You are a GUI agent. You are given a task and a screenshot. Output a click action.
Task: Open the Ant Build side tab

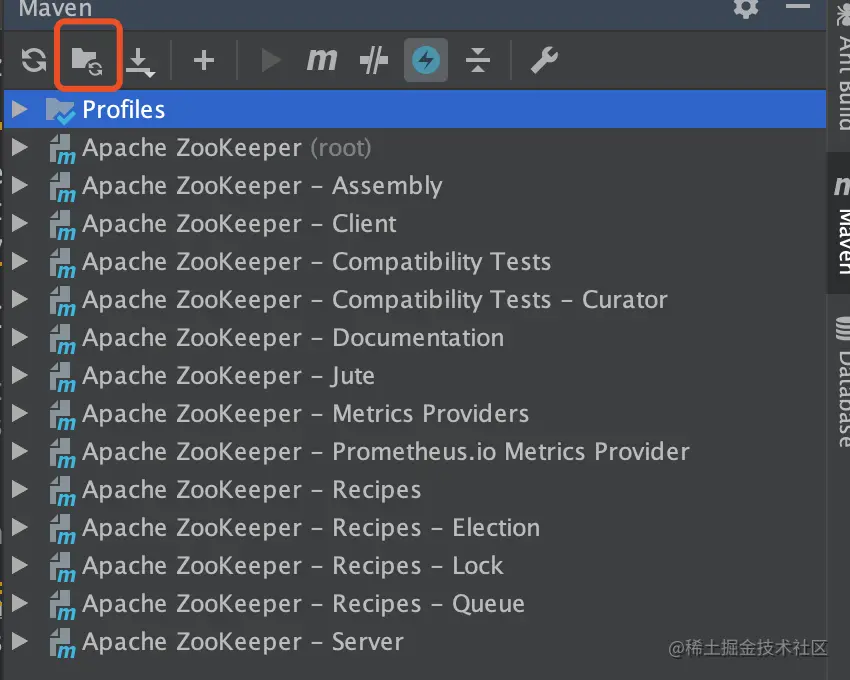coord(842,68)
